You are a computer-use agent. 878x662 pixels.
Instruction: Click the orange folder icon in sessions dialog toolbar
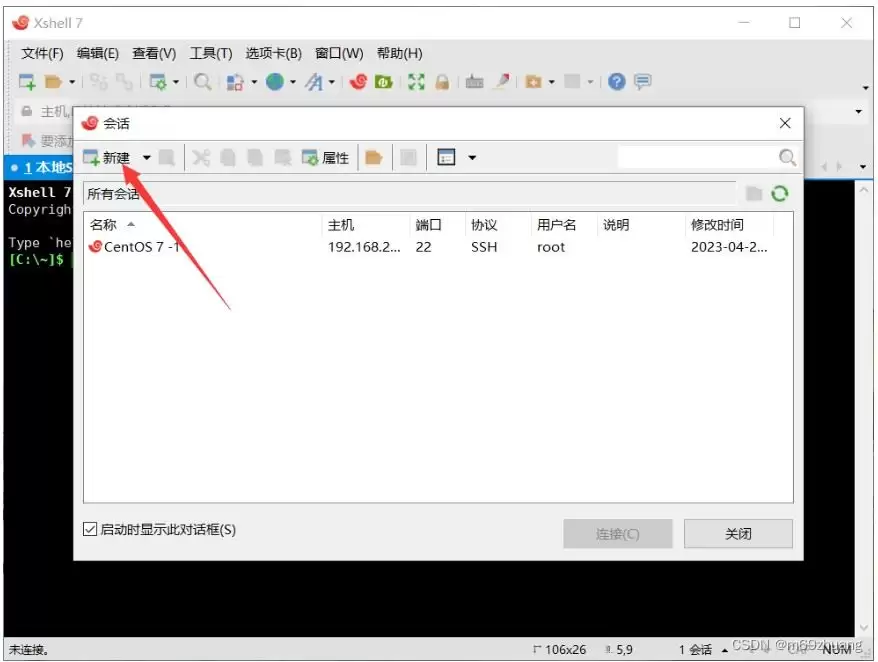click(373, 158)
